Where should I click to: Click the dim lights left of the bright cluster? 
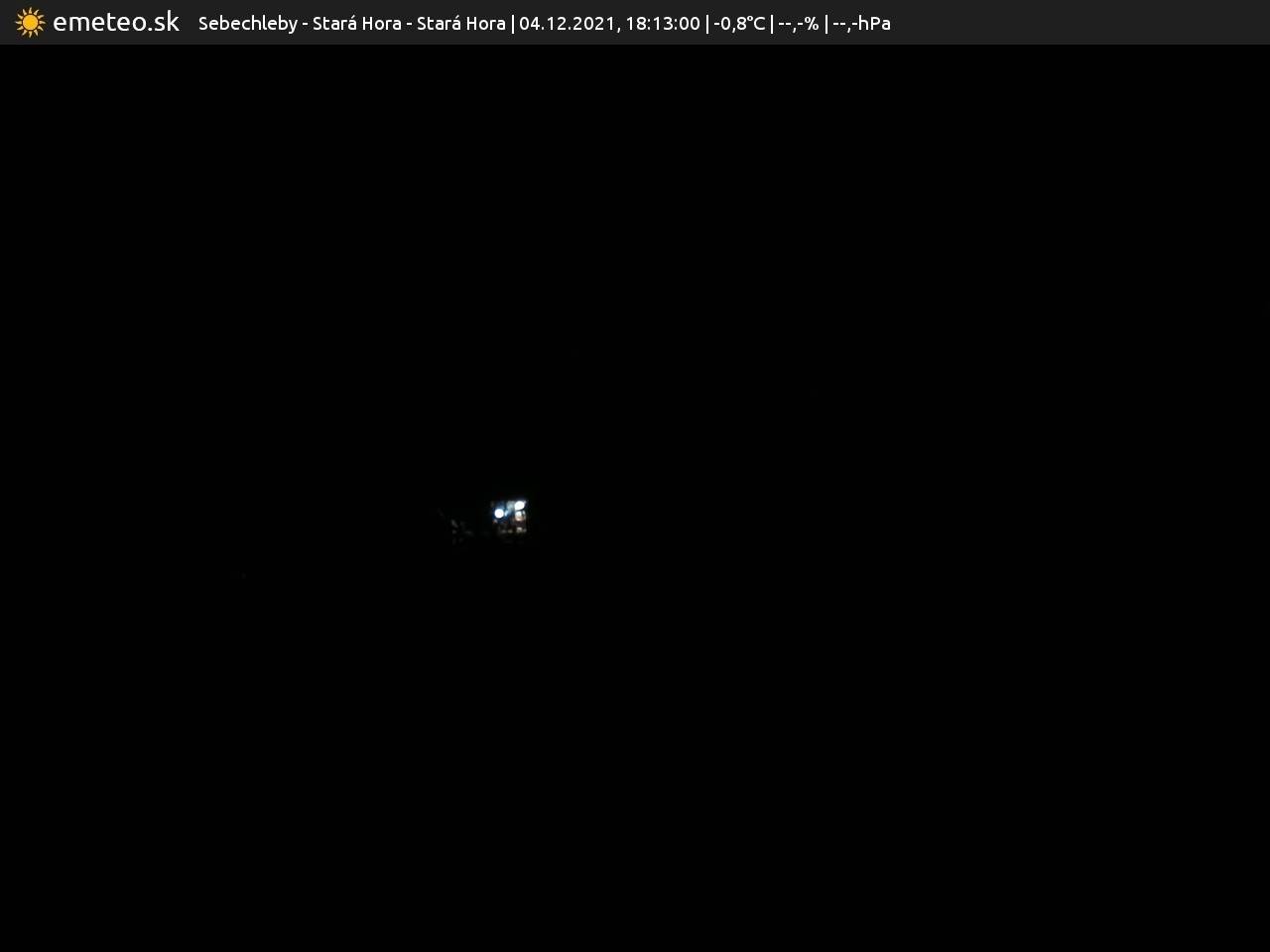point(456,528)
